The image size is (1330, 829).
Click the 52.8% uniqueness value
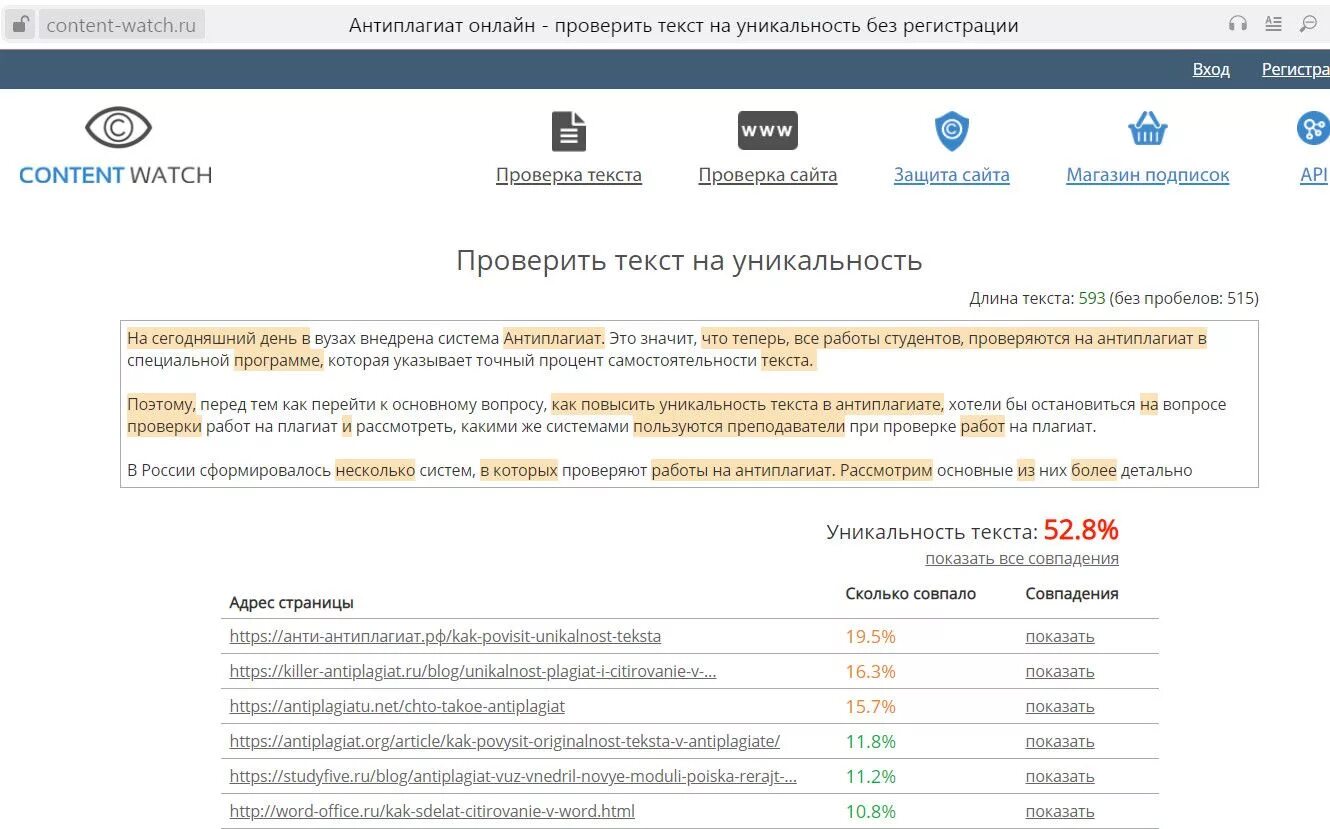[1081, 530]
